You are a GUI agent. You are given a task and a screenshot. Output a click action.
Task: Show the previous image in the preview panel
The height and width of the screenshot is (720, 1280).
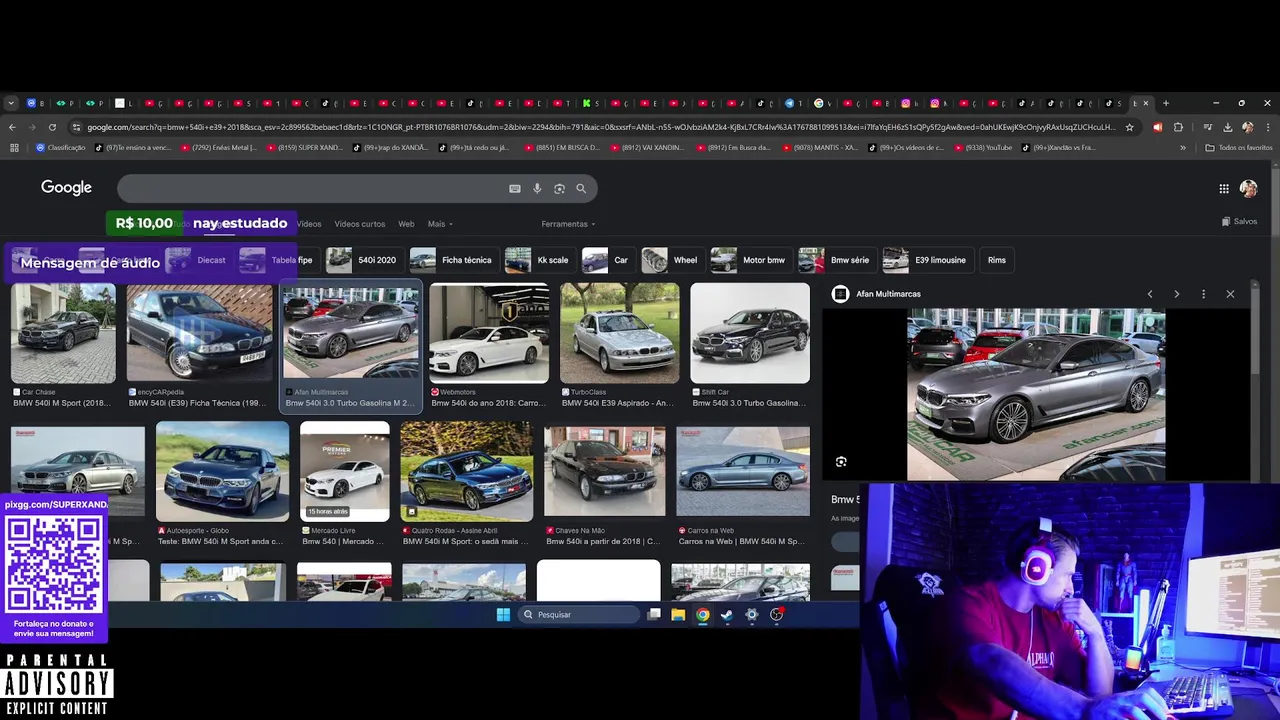(1150, 294)
